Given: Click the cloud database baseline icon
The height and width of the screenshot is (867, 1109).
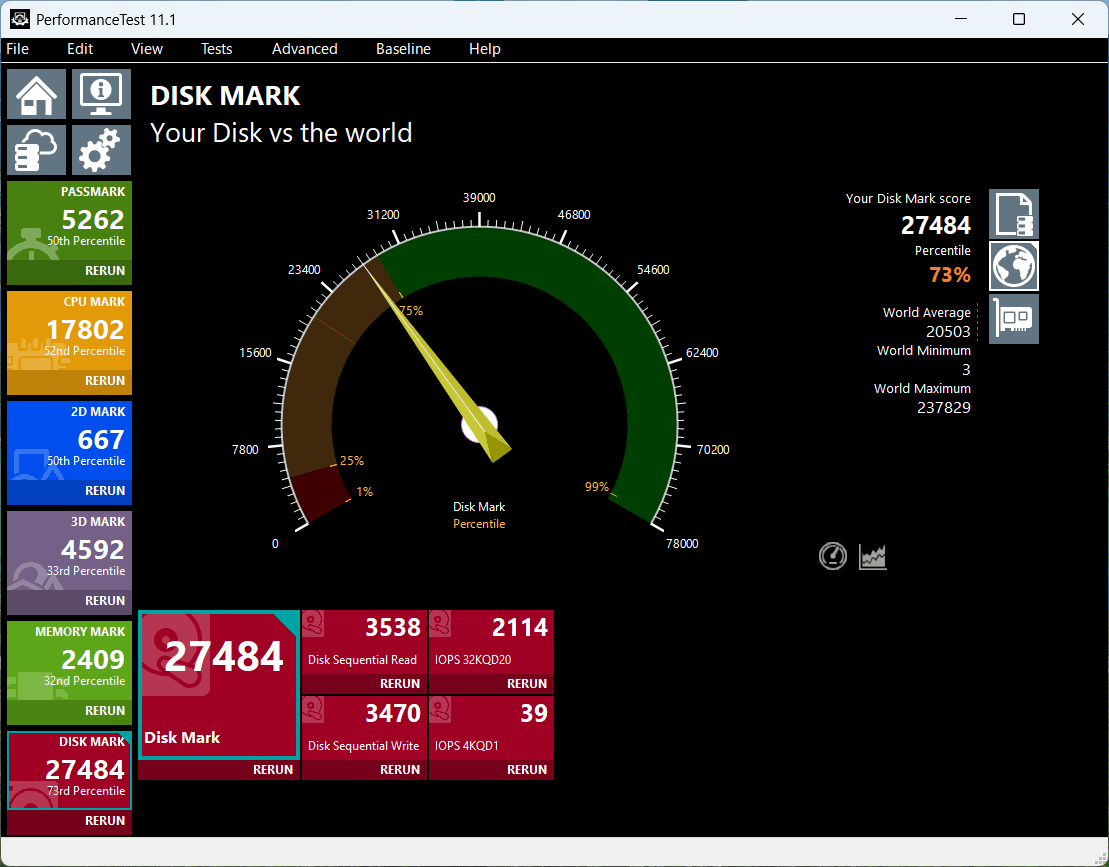Looking at the screenshot, I should click(37, 150).
